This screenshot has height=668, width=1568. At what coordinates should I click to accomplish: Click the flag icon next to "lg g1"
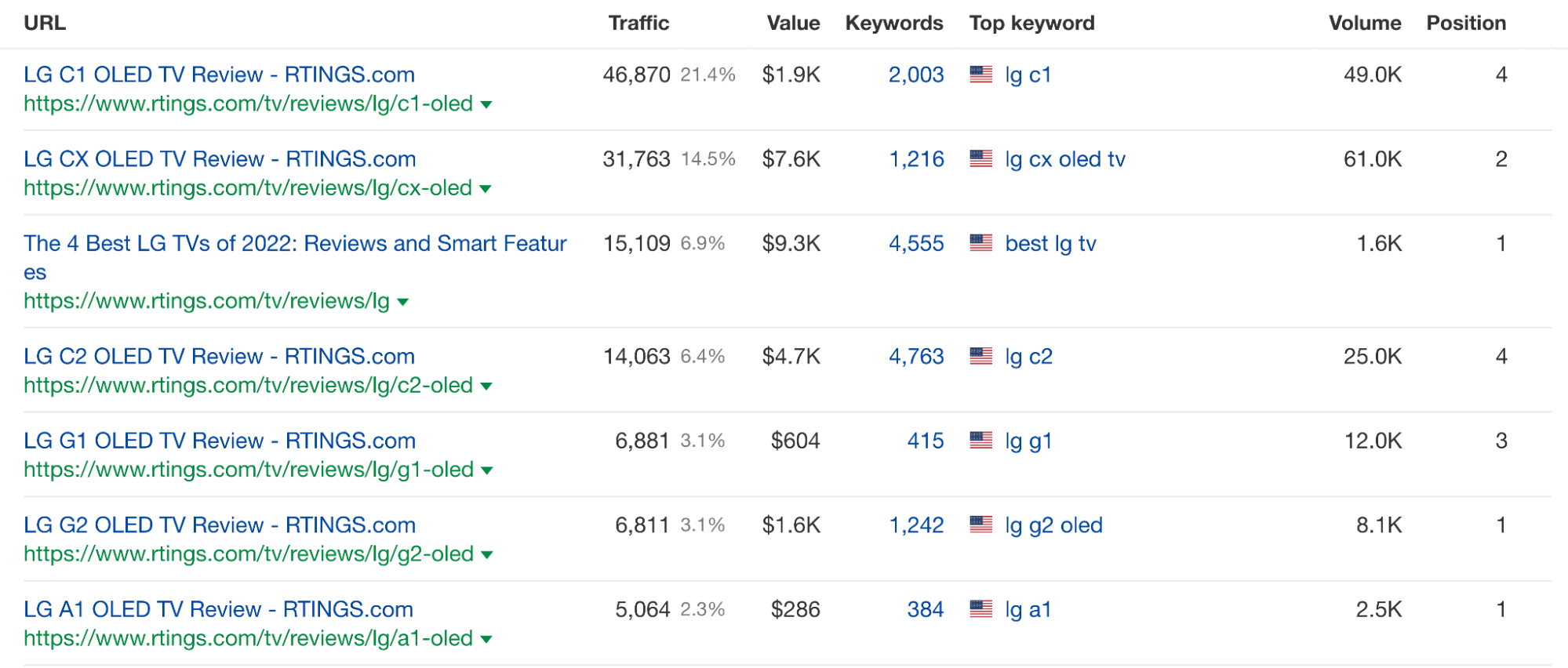(x=980, y=441)
